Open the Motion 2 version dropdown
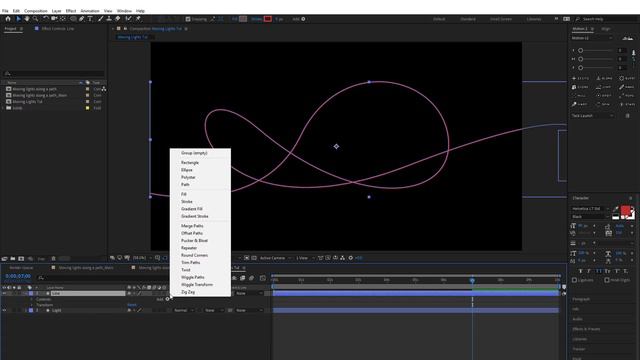 pos(592,38)
